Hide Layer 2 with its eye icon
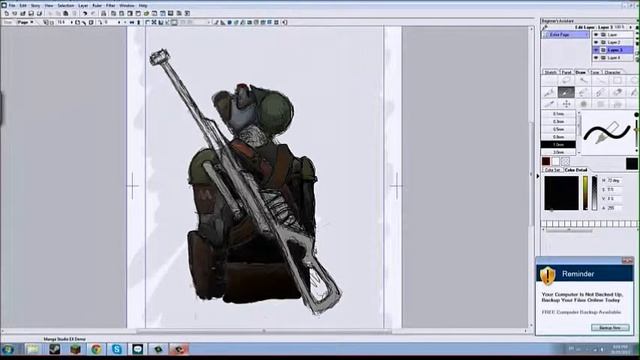Viewport: 640px width, 360px height. coord(596,42)
